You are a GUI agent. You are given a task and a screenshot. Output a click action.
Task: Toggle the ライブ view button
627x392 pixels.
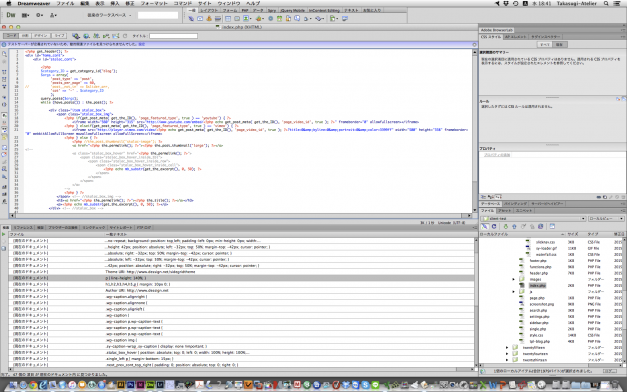coord(59,36)
